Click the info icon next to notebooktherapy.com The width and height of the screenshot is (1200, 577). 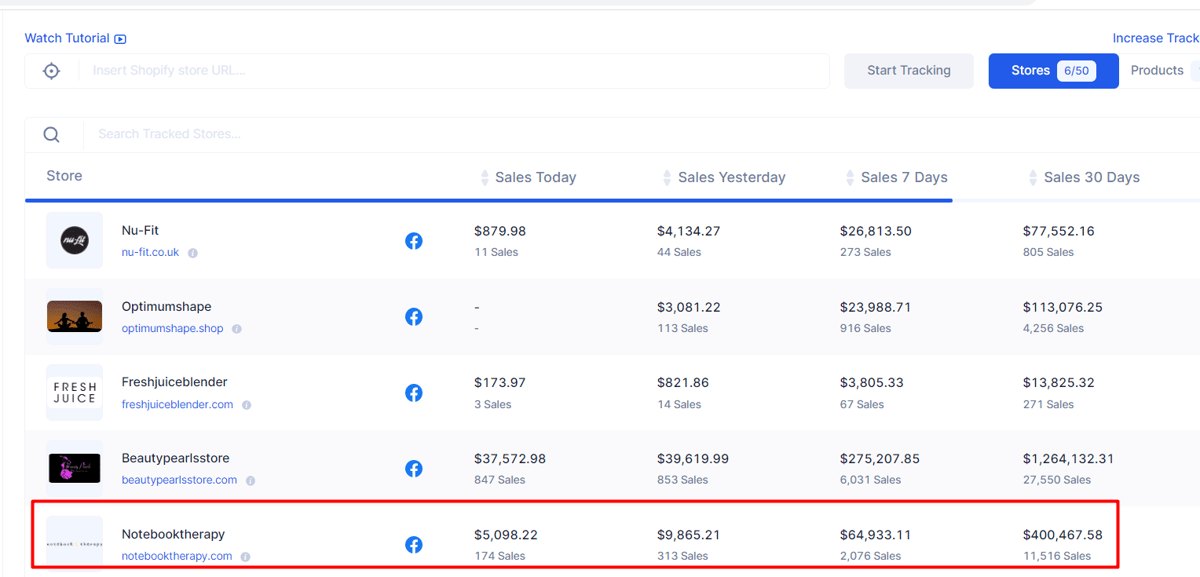coord(245,557)
